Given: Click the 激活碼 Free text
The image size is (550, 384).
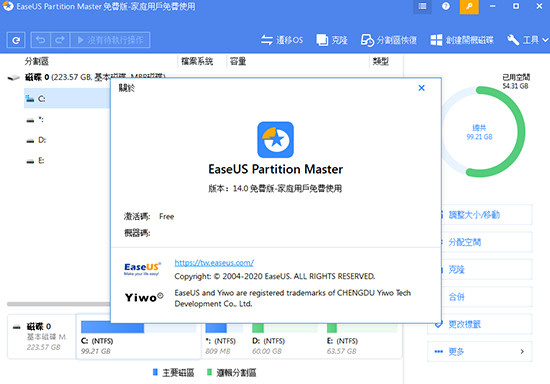Looking at the screenshot, I should point(149,216).
